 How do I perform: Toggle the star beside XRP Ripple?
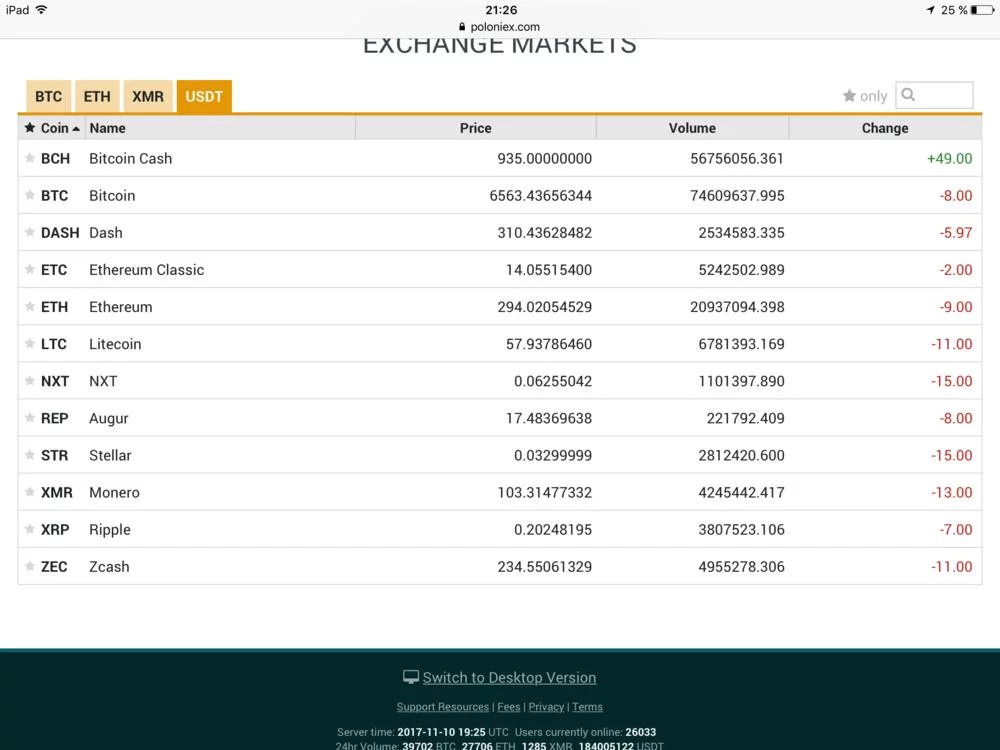click(29, 529)
